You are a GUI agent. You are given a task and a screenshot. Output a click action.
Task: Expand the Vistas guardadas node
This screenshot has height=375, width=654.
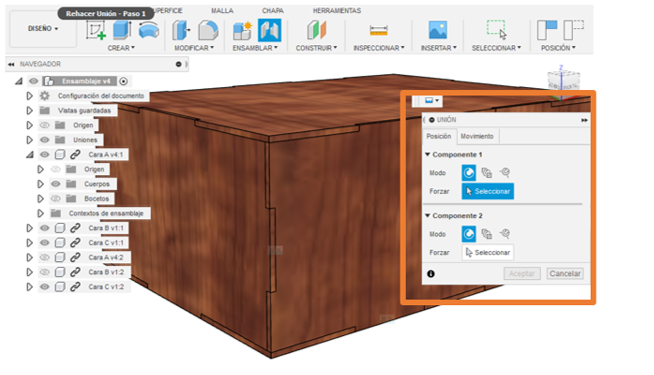[29, 111]
